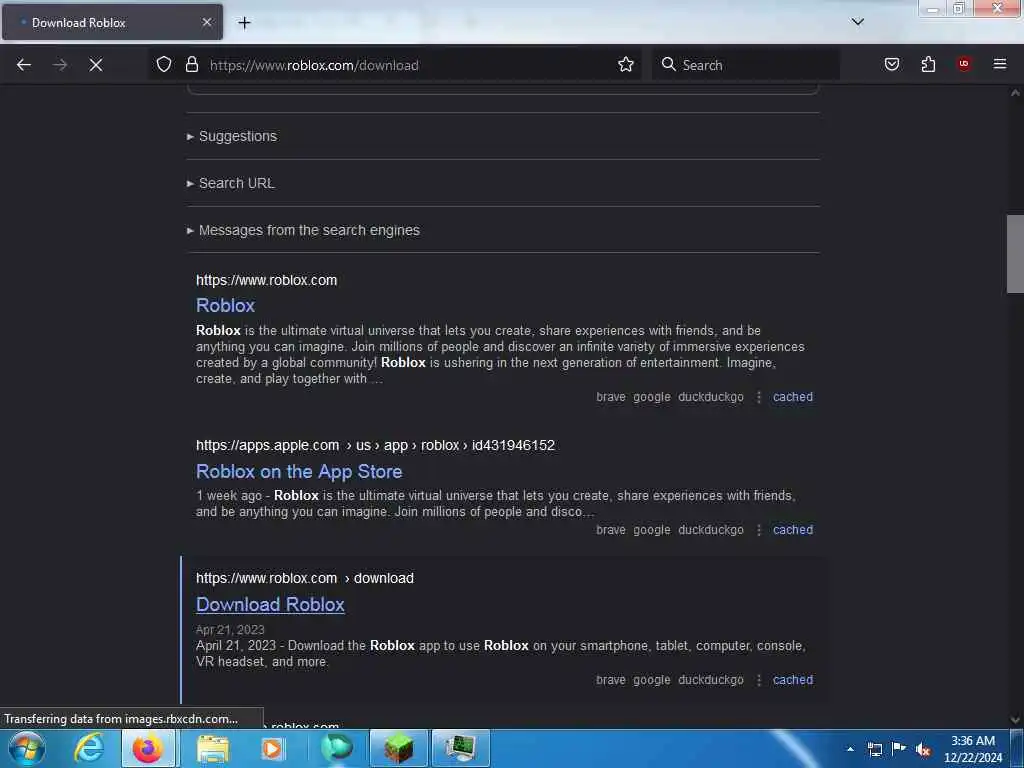Bookmark this page with the star

click(626, 65)
